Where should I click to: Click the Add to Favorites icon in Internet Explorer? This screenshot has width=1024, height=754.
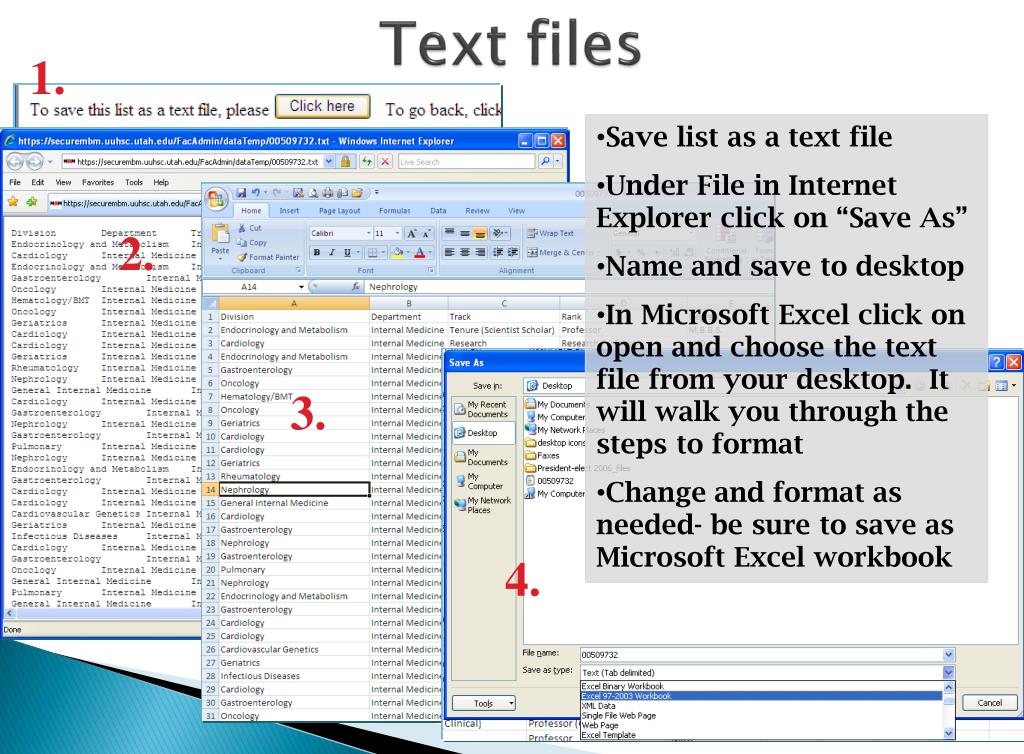click(31, 202)
